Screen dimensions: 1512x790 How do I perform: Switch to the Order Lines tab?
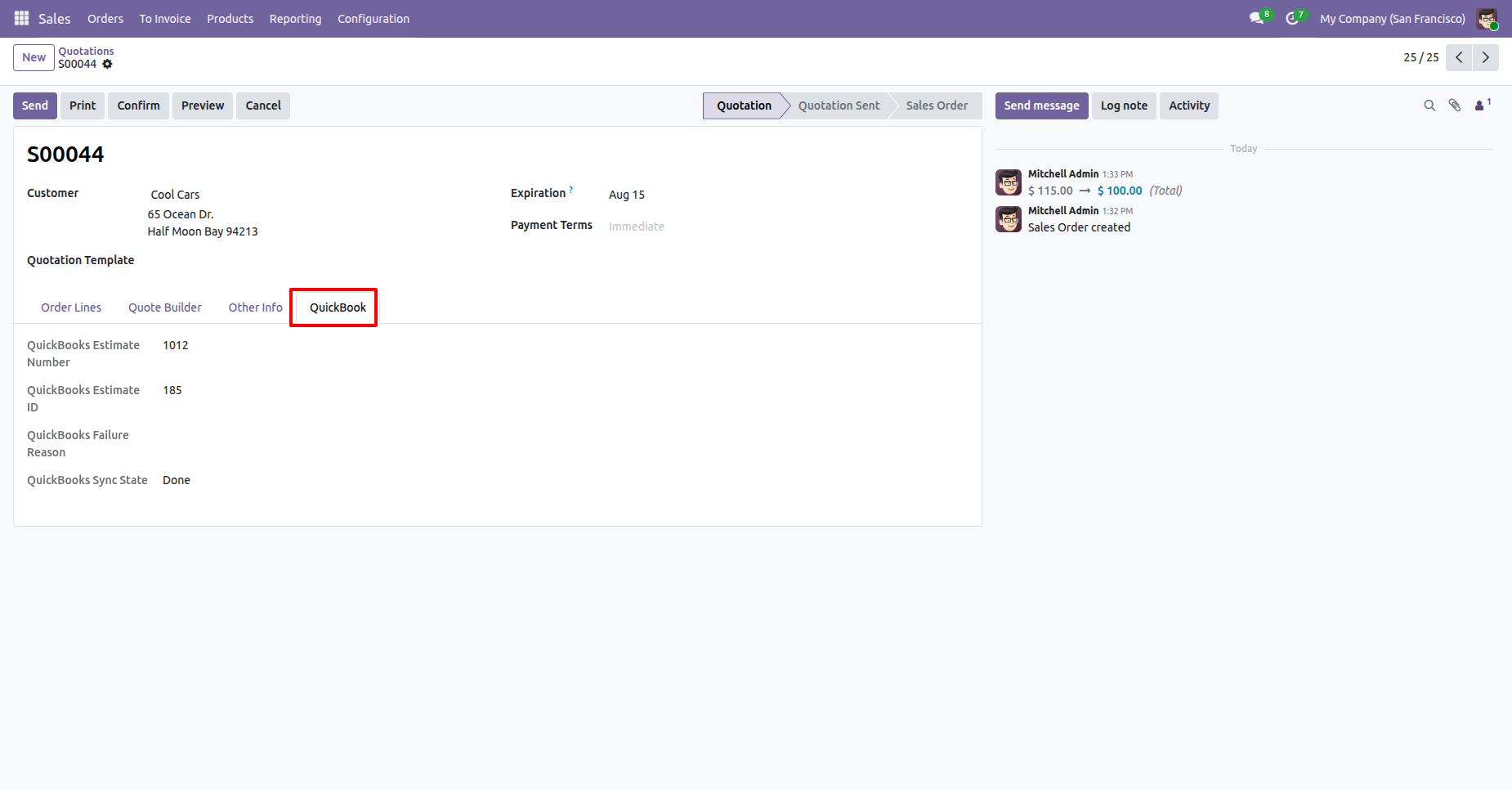tap(71, 307)
